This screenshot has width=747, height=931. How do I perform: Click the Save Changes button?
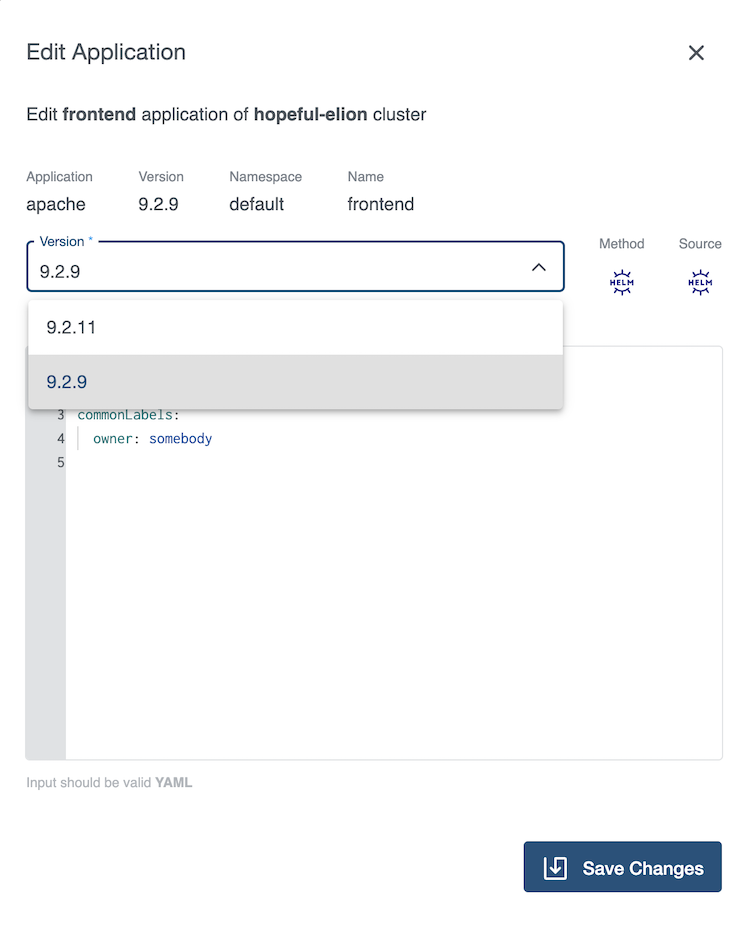point(622,867)
